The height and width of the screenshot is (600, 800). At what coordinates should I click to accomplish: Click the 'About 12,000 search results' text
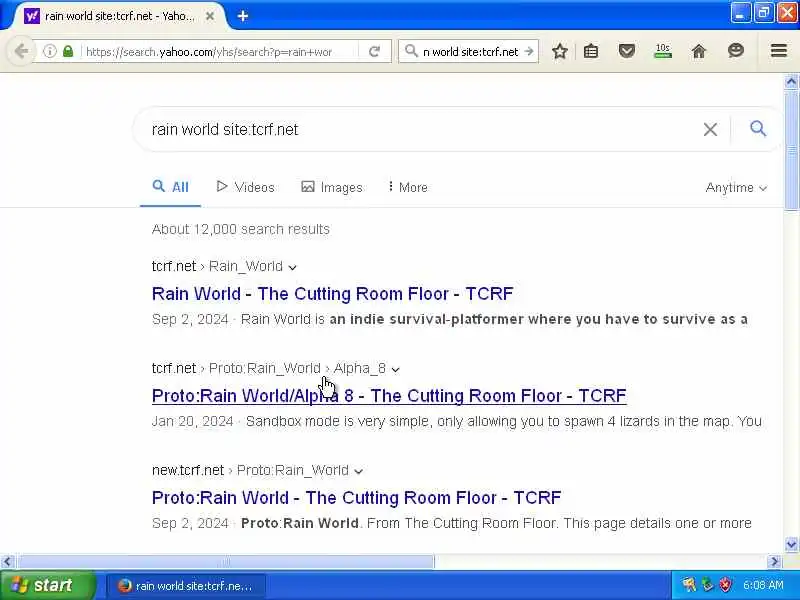click(240, 229)
